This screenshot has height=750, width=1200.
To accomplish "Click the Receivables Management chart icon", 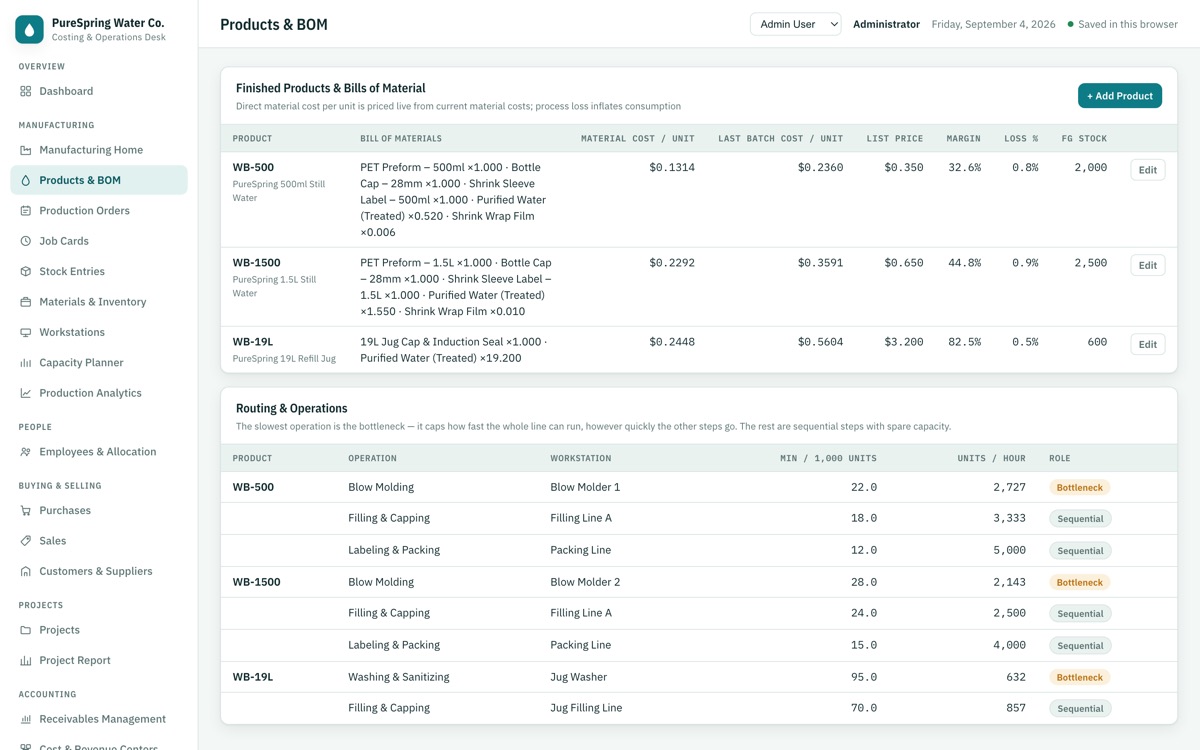I will pos(26,719).
